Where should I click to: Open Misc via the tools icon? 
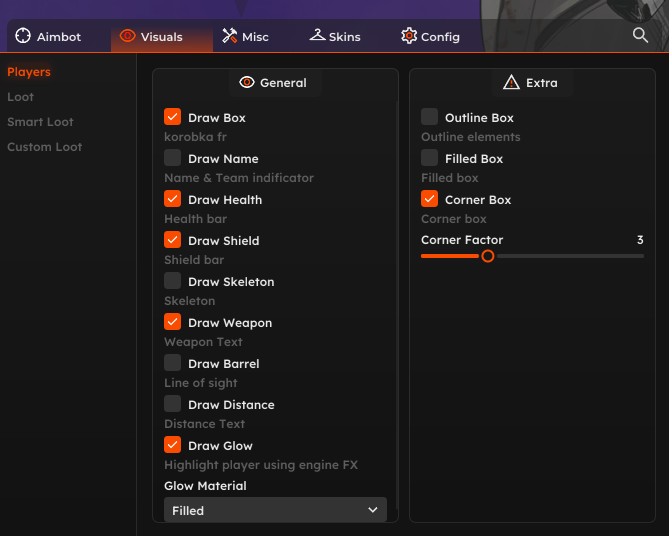pyautogui.click(x=229, y=36)
